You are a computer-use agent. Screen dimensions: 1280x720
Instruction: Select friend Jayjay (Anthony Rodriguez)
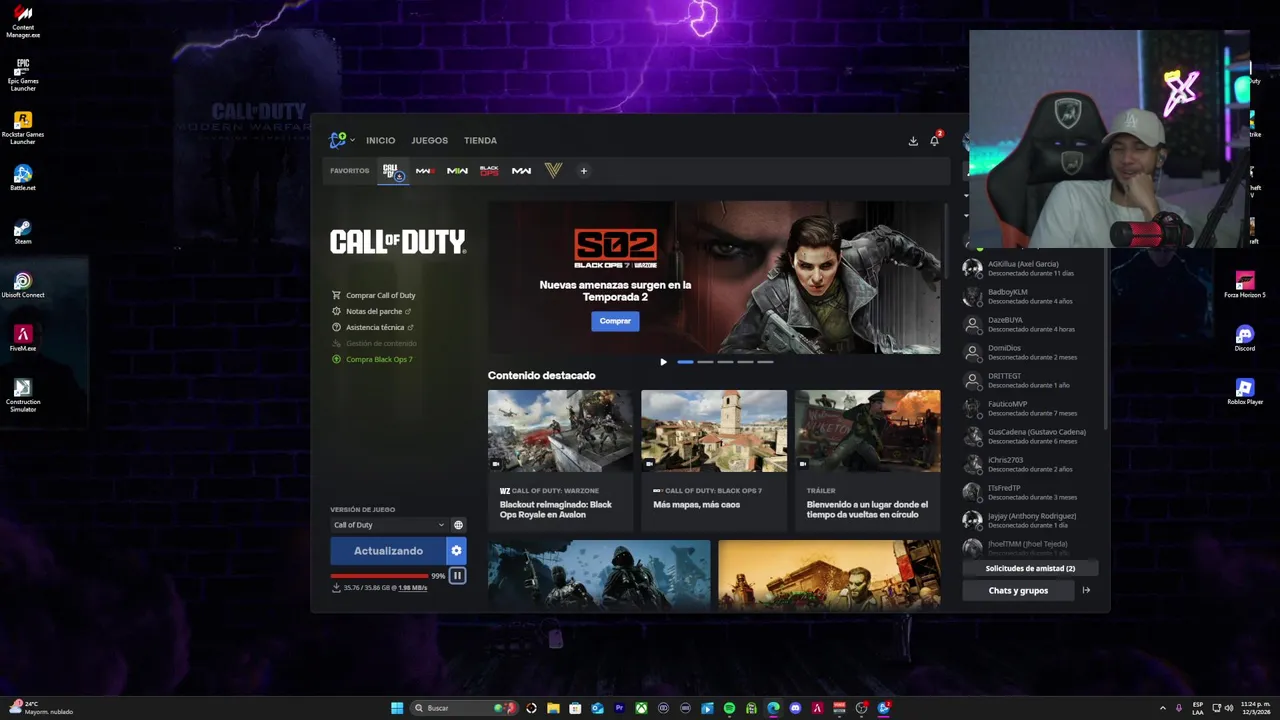[1030, 520]
